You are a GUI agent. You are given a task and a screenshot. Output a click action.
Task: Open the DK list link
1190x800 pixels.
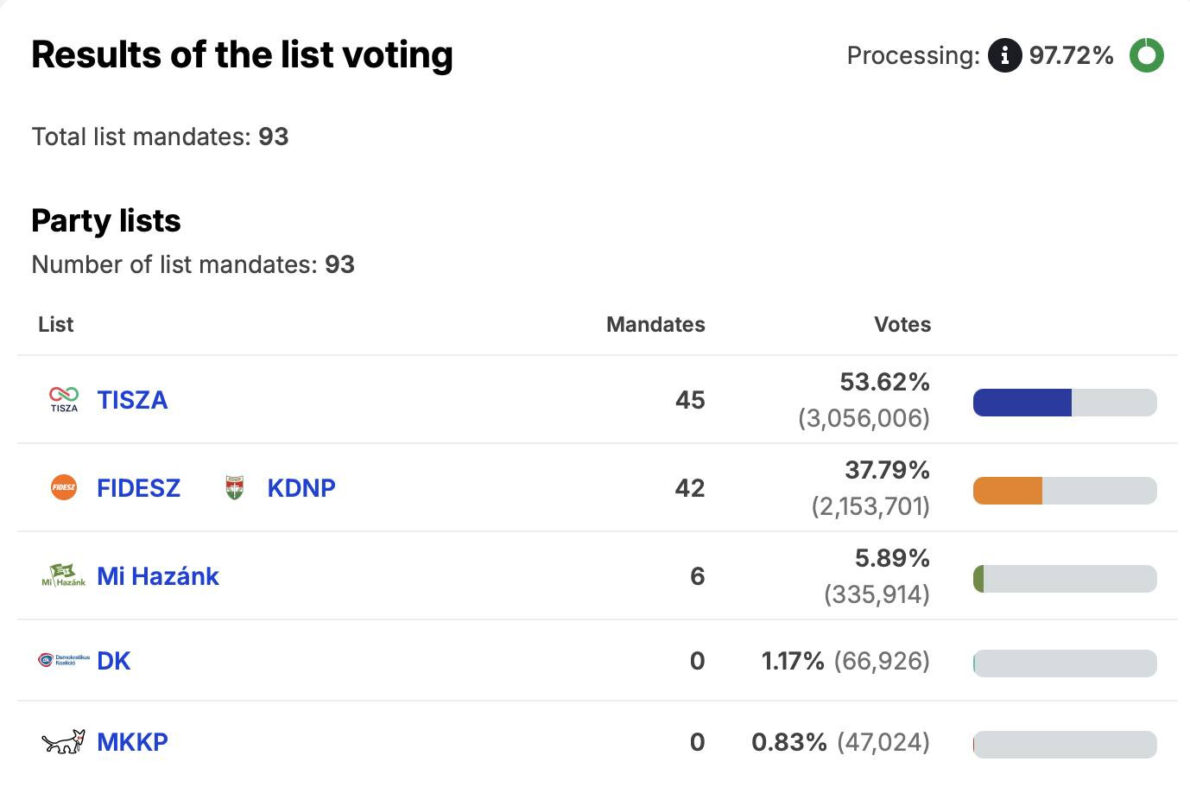click(x=114, y=660)
